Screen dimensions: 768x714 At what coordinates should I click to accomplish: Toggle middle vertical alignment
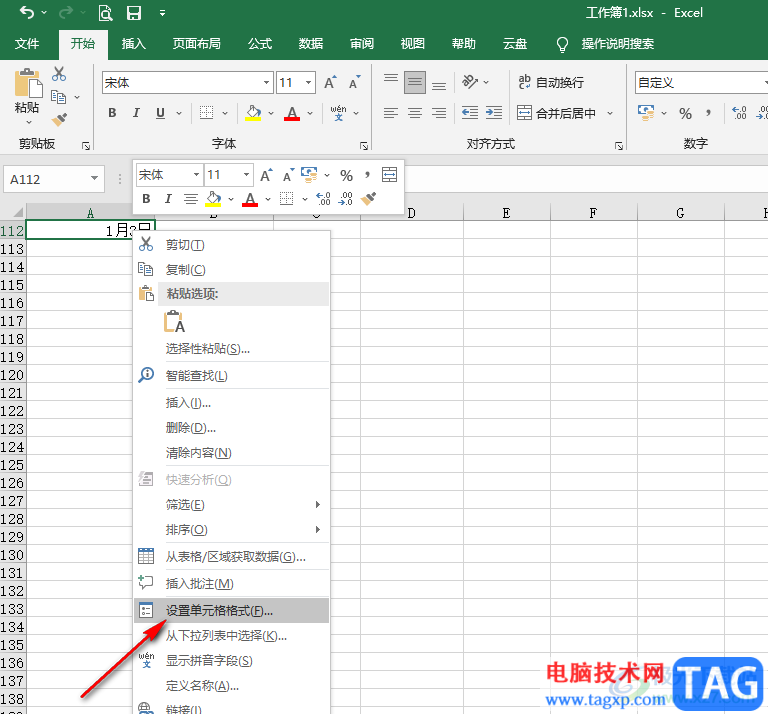[415, 82]
